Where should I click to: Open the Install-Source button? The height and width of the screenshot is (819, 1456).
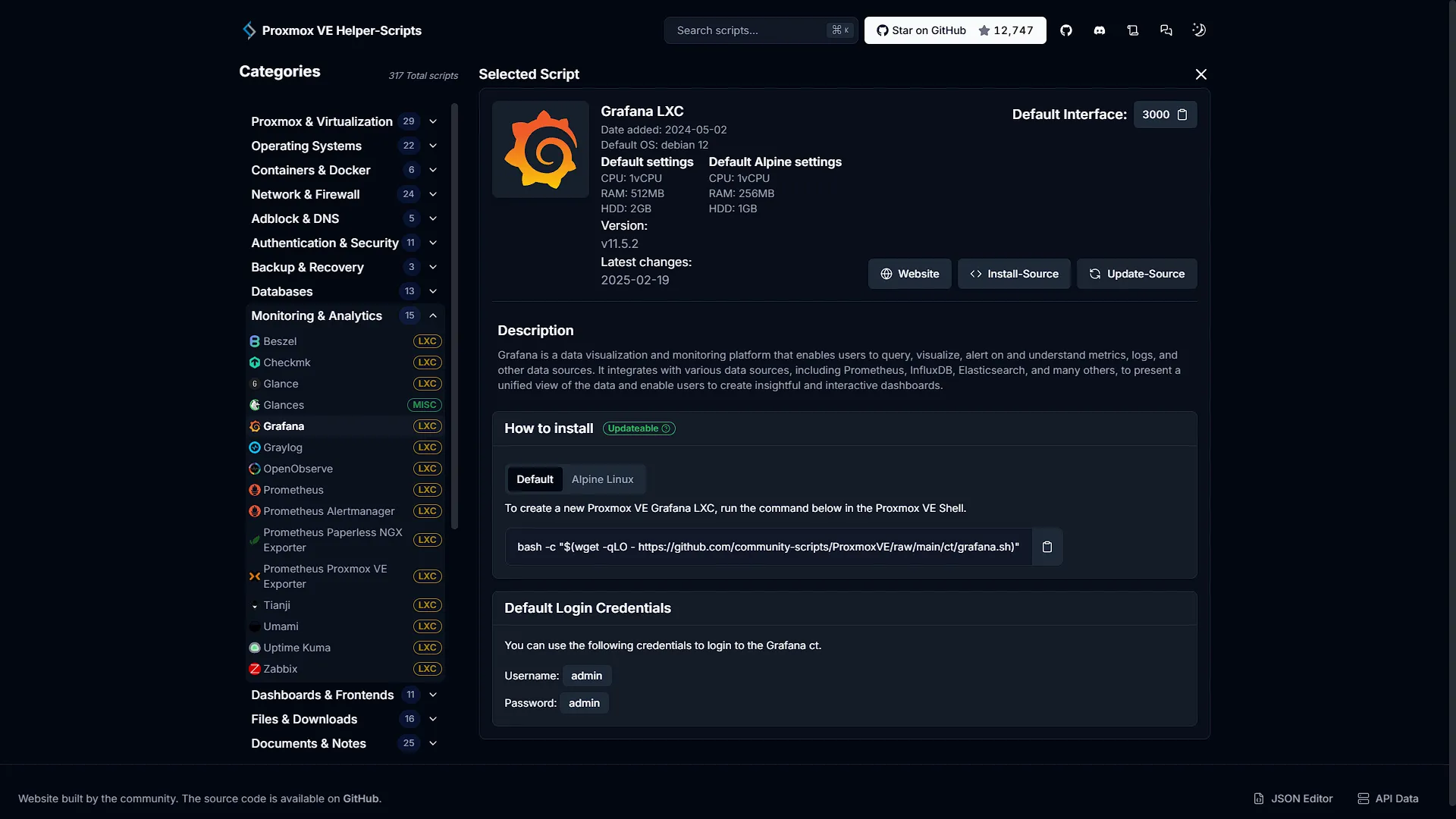click(x=1014, y=274)
